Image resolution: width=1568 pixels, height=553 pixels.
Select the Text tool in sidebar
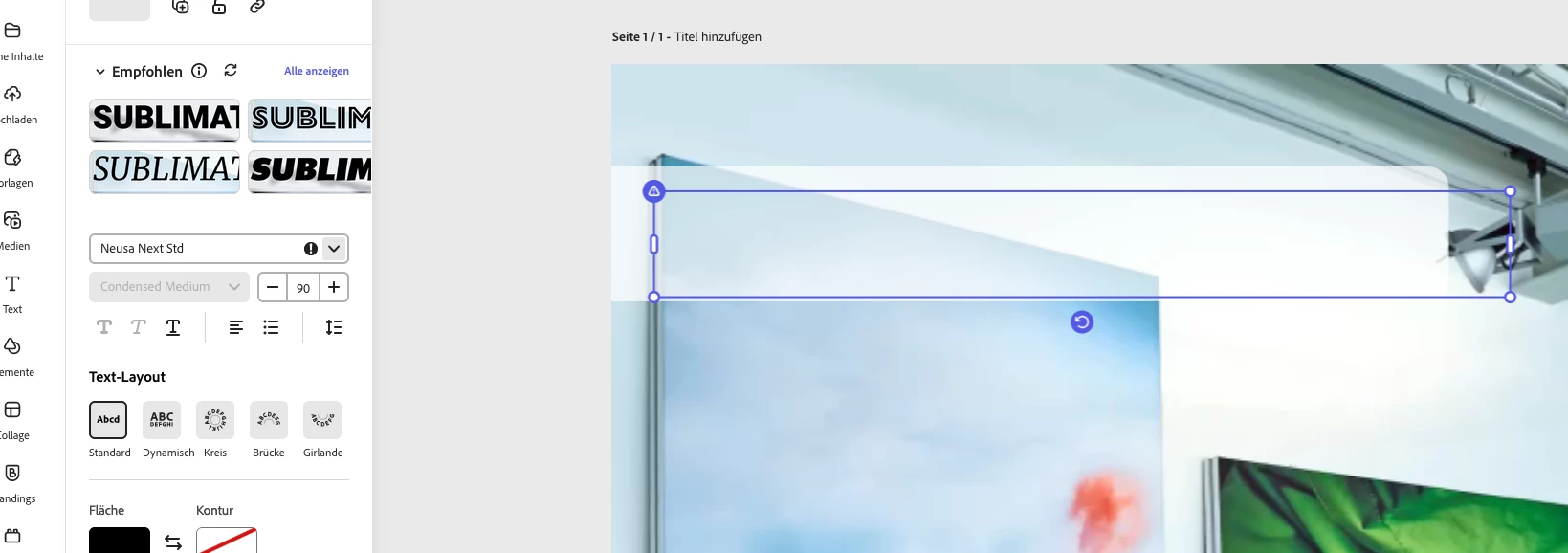pos(12,294)
